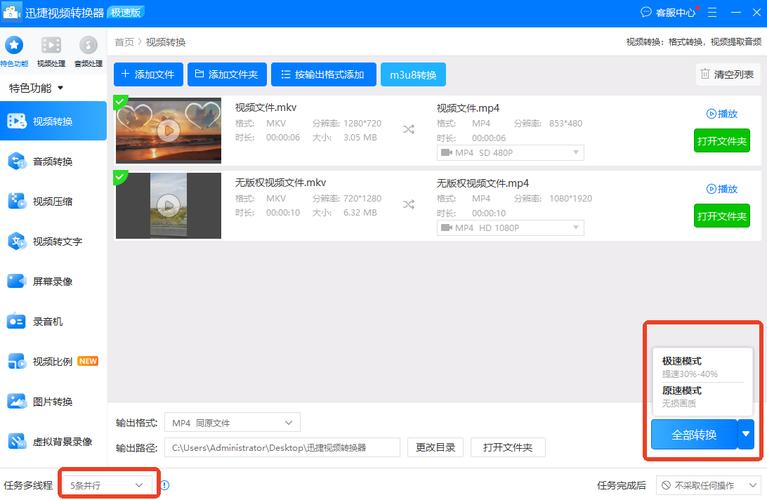Click the 添加文件 button
Image resolution: width=767 pixels, height=500 pixels.
click(x=148, y=74)
